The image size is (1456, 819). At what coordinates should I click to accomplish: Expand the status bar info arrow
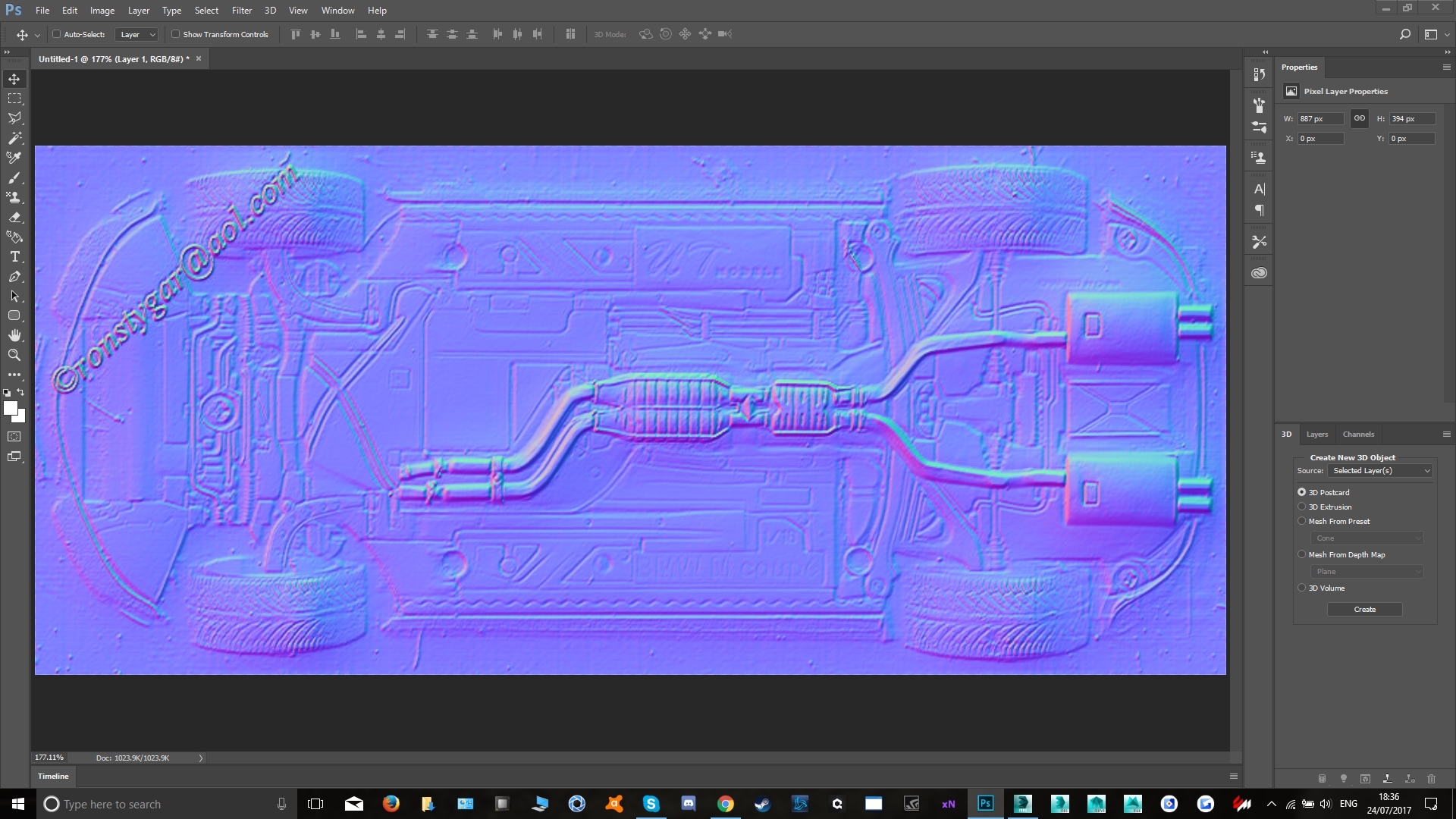(201, 758)
